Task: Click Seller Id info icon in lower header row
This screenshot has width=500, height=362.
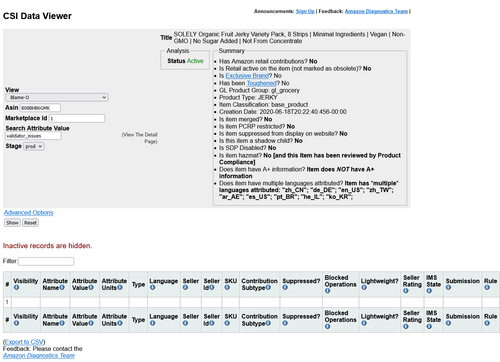Action: pyautogui.click(x=212, y=323)
